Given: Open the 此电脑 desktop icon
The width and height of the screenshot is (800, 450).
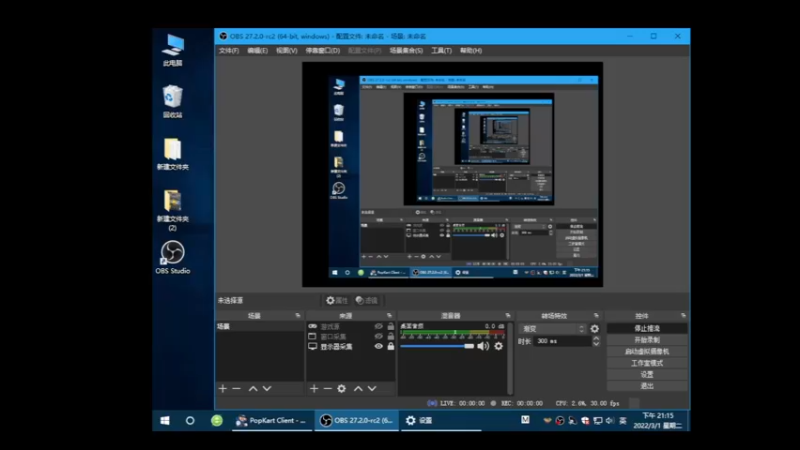Looking at the screenshot, I should pyautogui.click(x=172, y=50).
